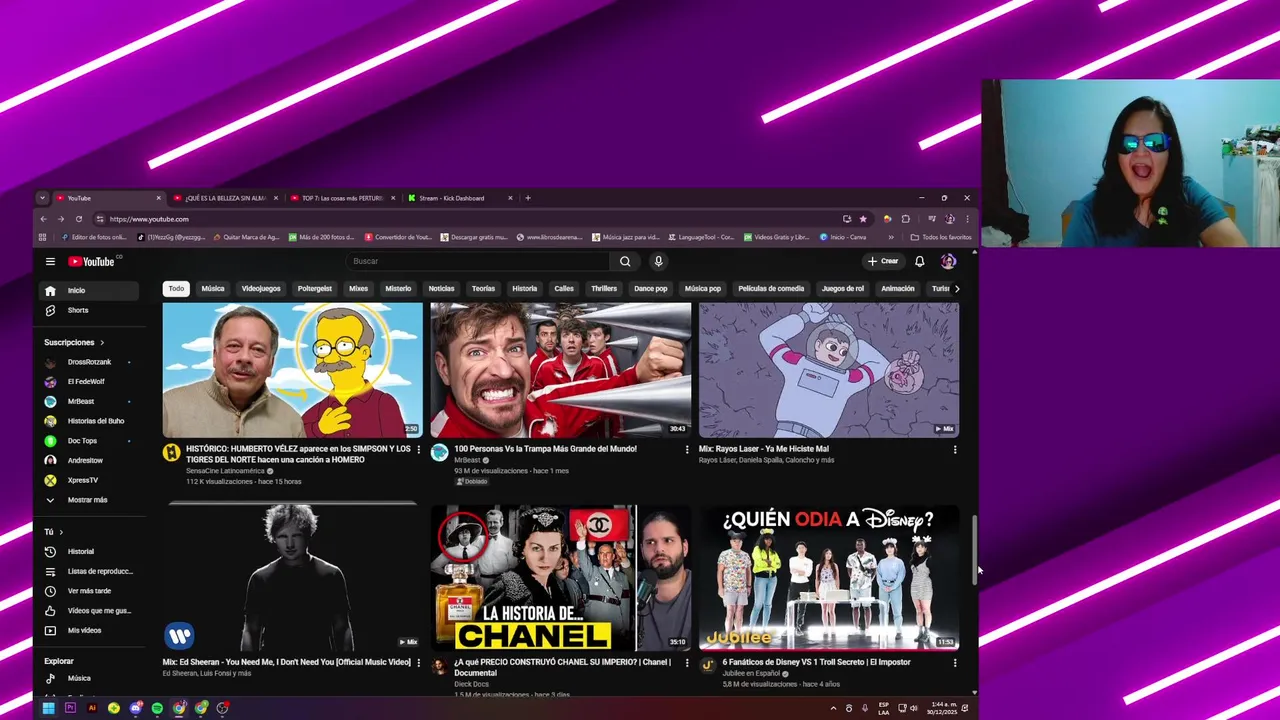Open a new browser tab
Screen dimensions: 1280x720
click(x=528, y=198)
